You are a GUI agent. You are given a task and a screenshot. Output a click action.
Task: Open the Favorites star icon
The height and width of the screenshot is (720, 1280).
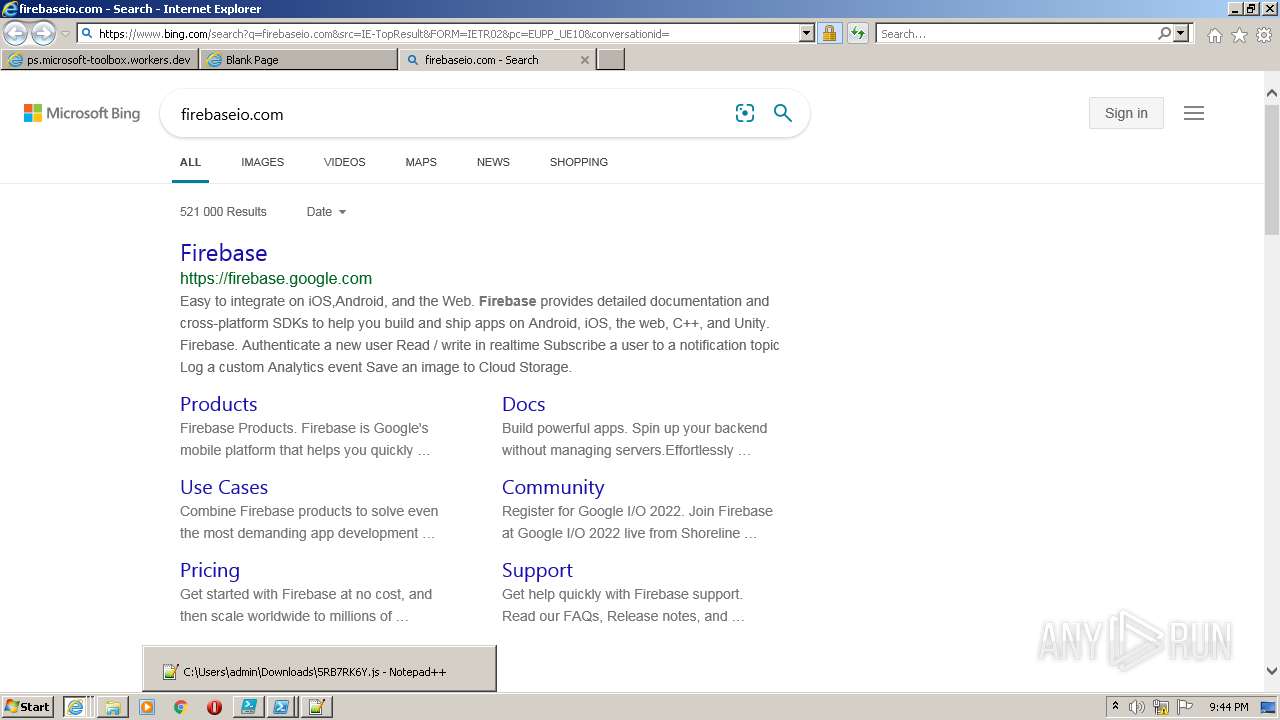tap(1239, 35)
